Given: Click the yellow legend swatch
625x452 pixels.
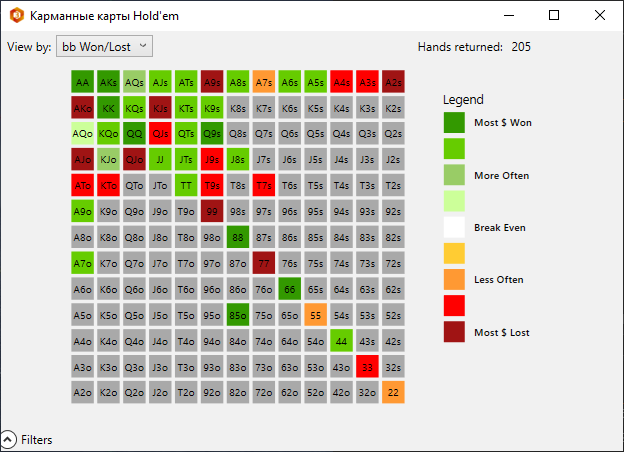Looking at the screenshot, I should pos(454,253).
